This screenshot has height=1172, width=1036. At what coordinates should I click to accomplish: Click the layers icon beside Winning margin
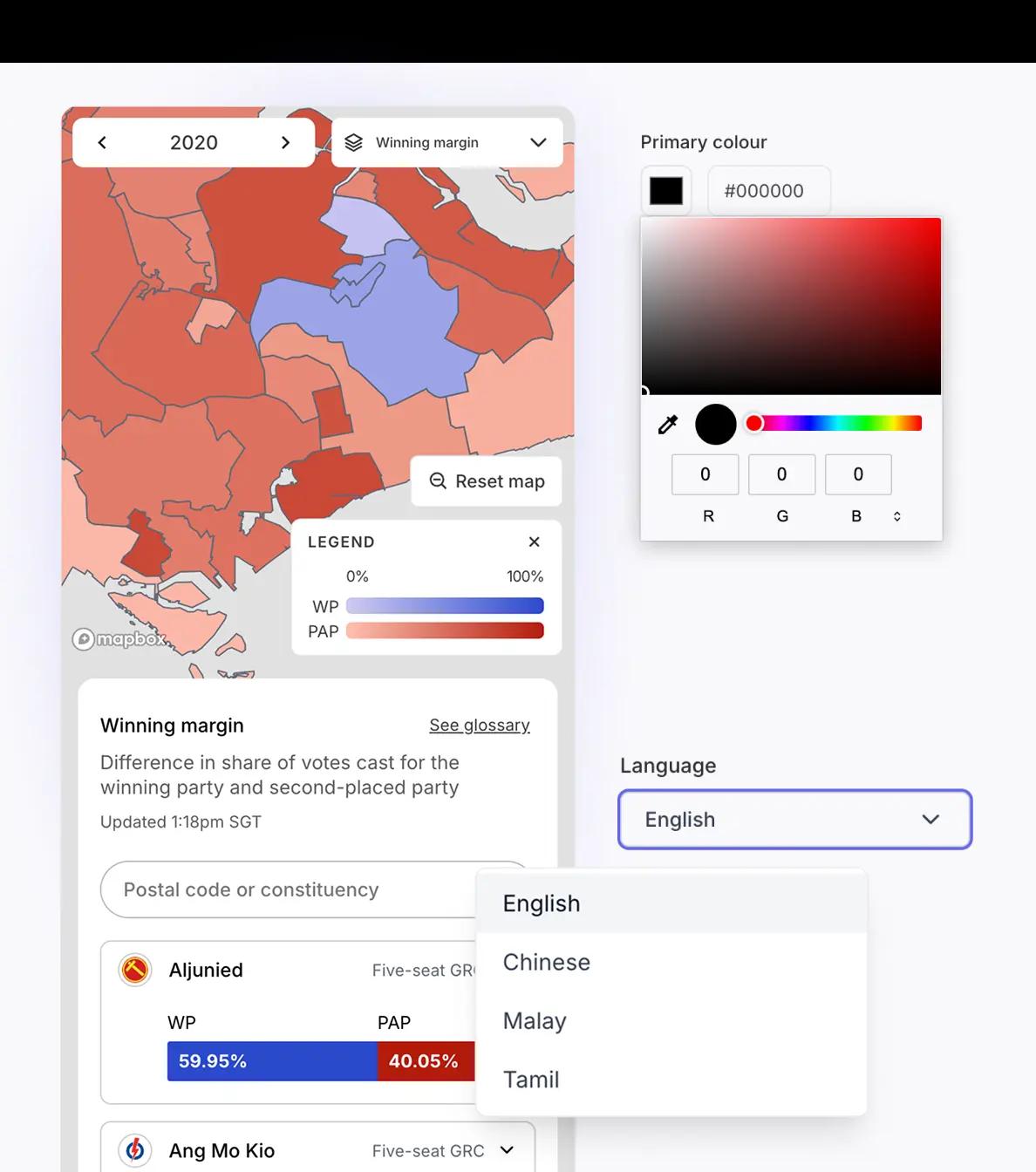click(353, 143)
